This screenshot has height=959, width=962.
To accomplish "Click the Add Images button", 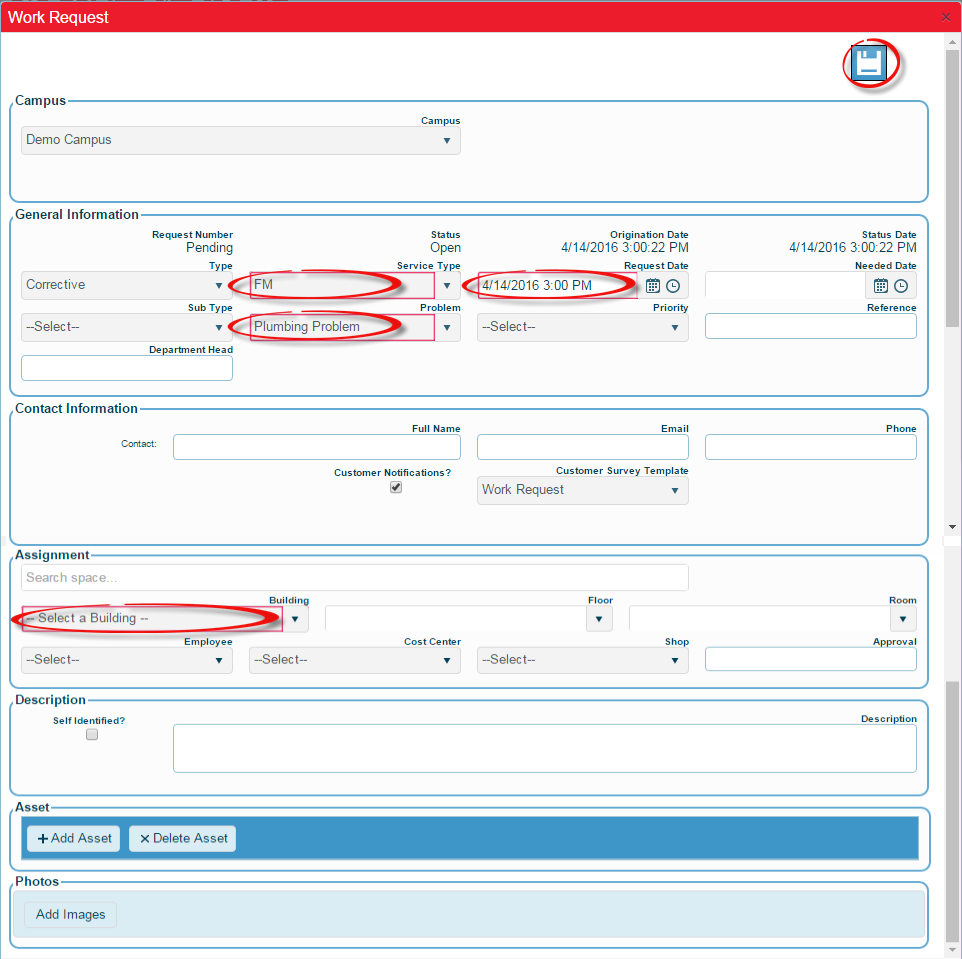I will click(70, 914).
